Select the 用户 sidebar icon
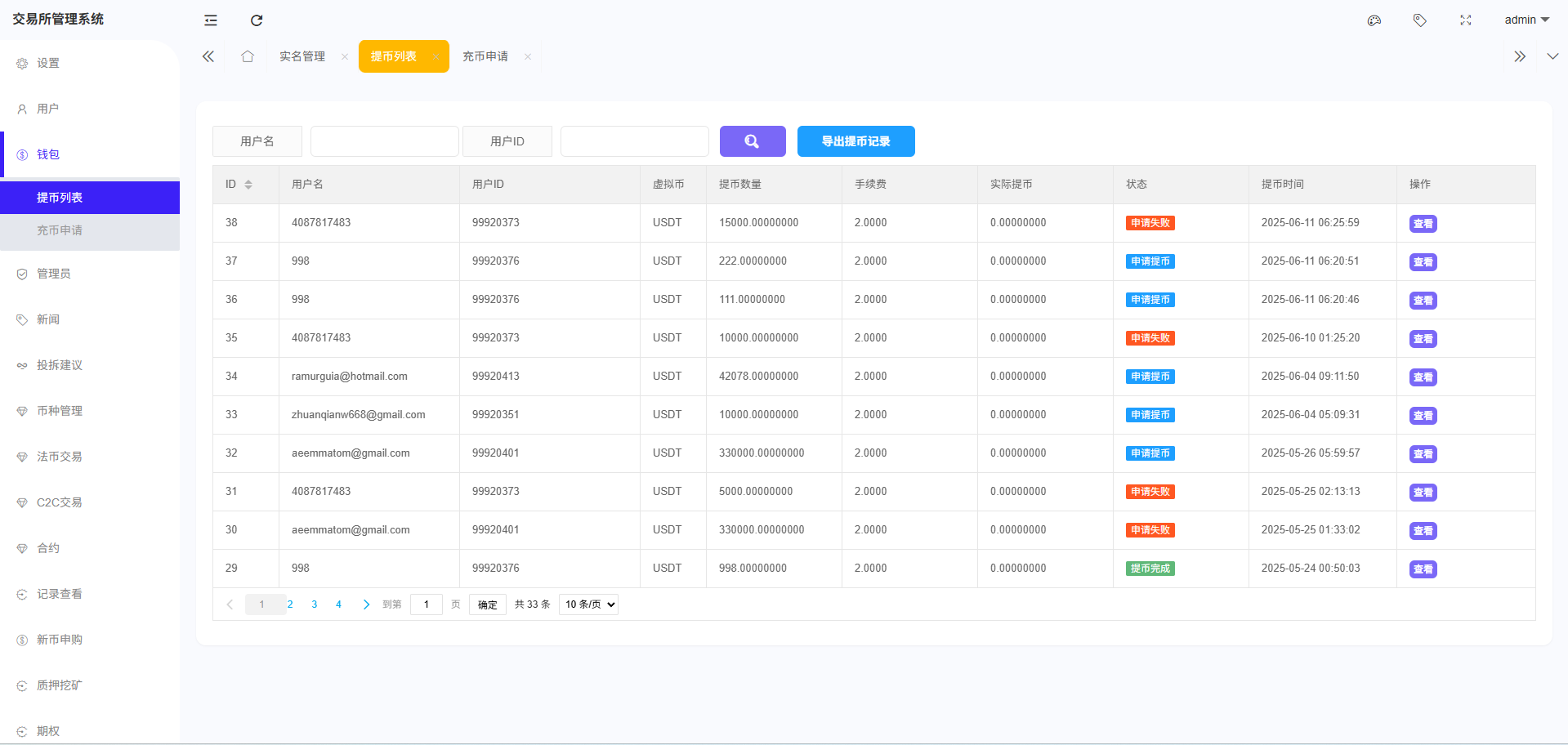Screen dimensions: 1568x745 (47, 108)
